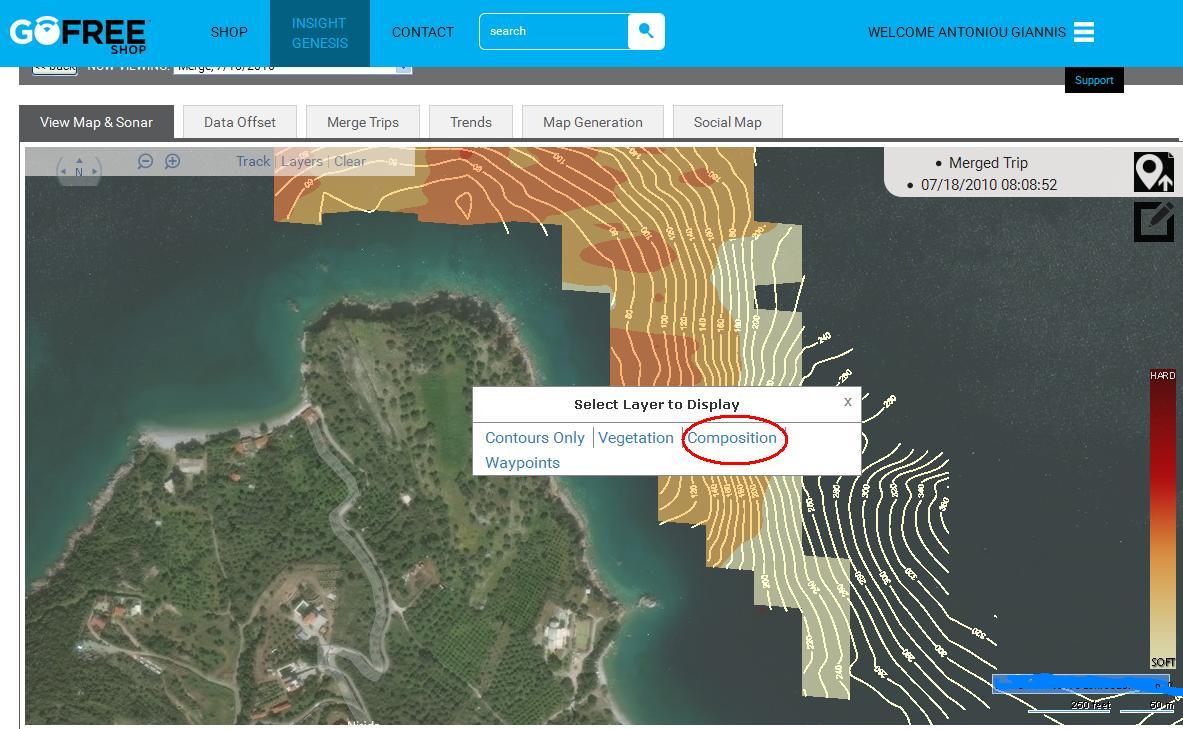Switch to the Social Map tab
This screenshot has width=1183, height=729.
(727, 122)
